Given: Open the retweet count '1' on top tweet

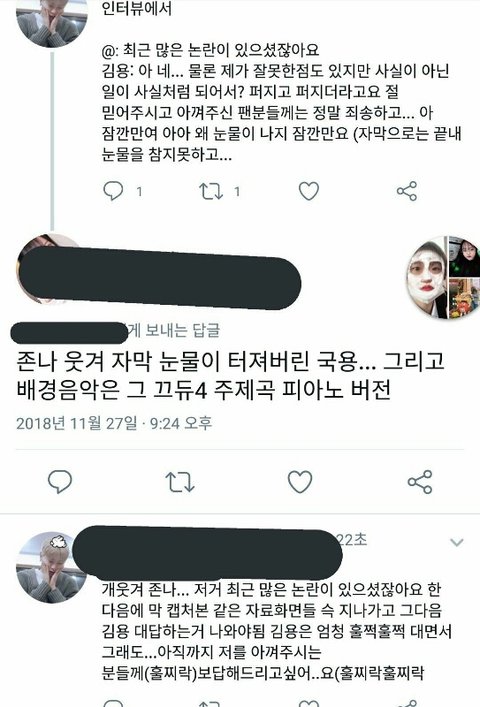Looking at the screenshot, I should [237, 192].
